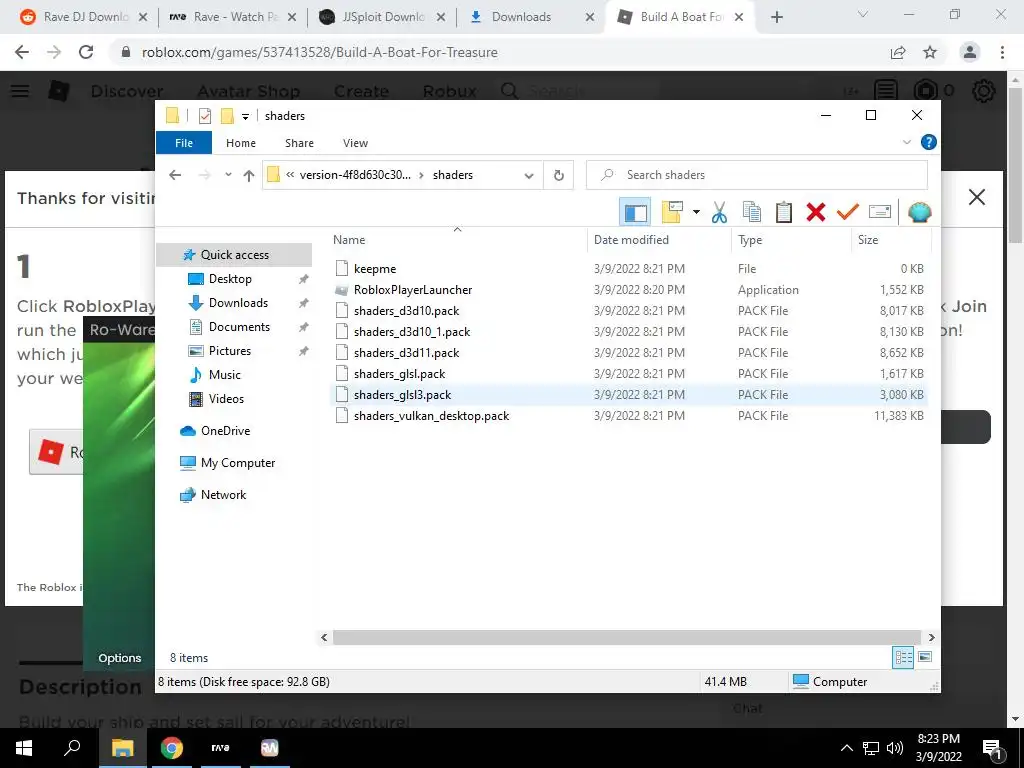
Task: Select shaders_d3d10.pack file
Action: pyautogui.click(x=406, y=311)
